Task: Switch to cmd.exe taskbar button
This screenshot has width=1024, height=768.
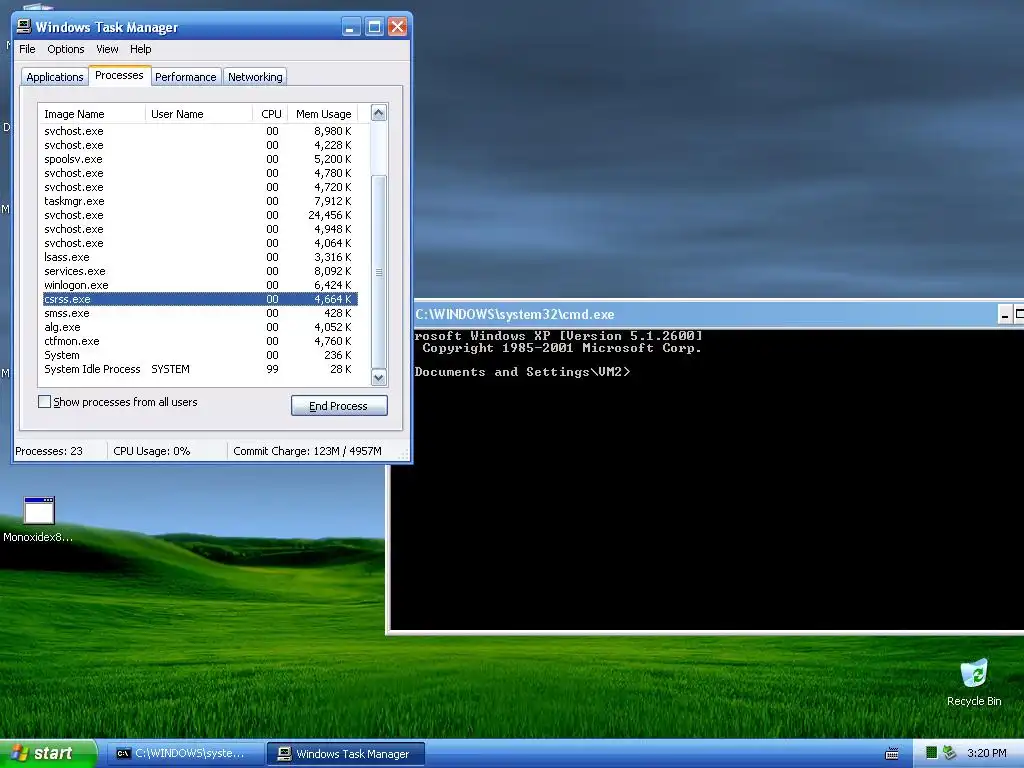Action: coord(185,754)
